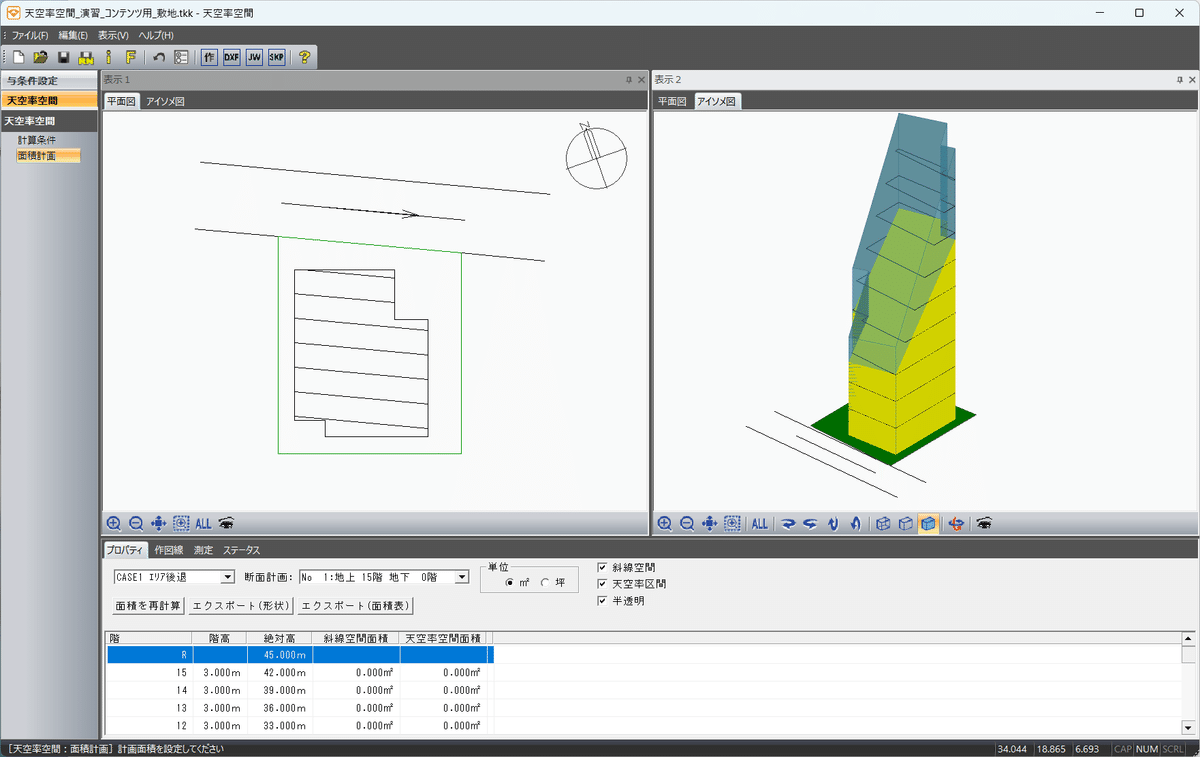Toggle the 斜線空間 checkbox
The height and width of the screenshot is (757, 1200).
click(602, 567)
